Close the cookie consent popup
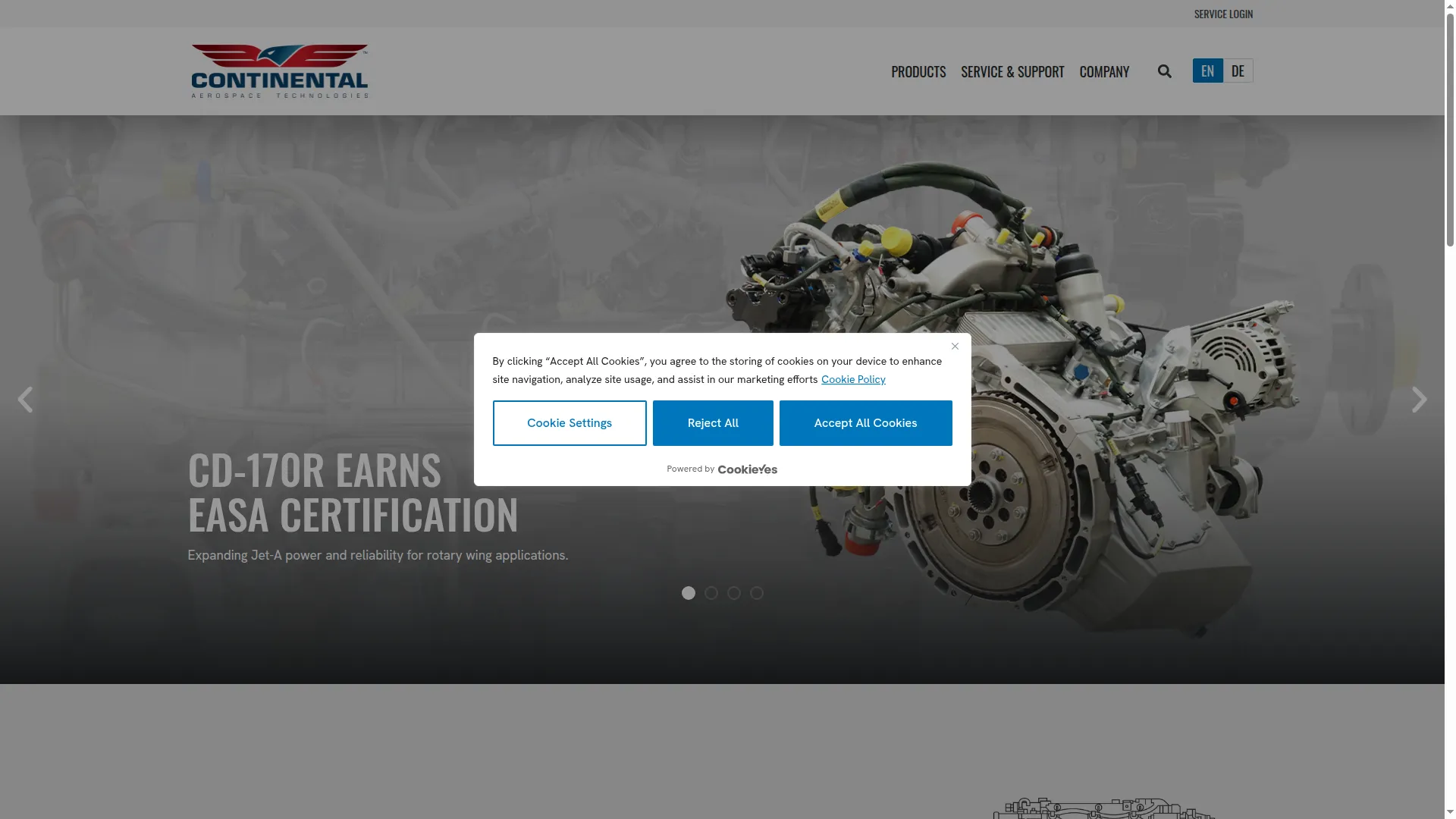Screen dimensions: 1456x819 [x=955, y=346]
